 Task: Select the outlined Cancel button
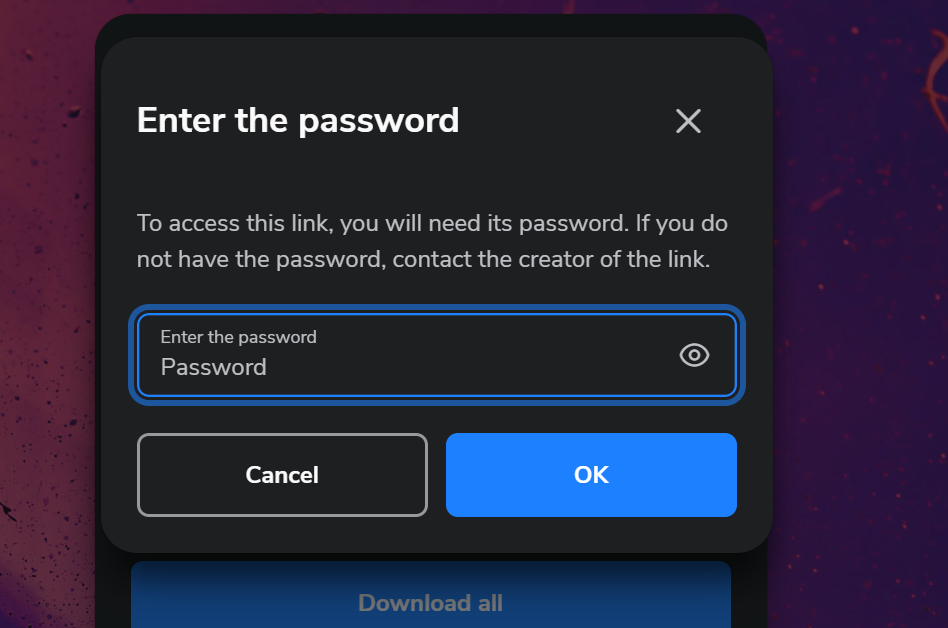pos(282,474)
